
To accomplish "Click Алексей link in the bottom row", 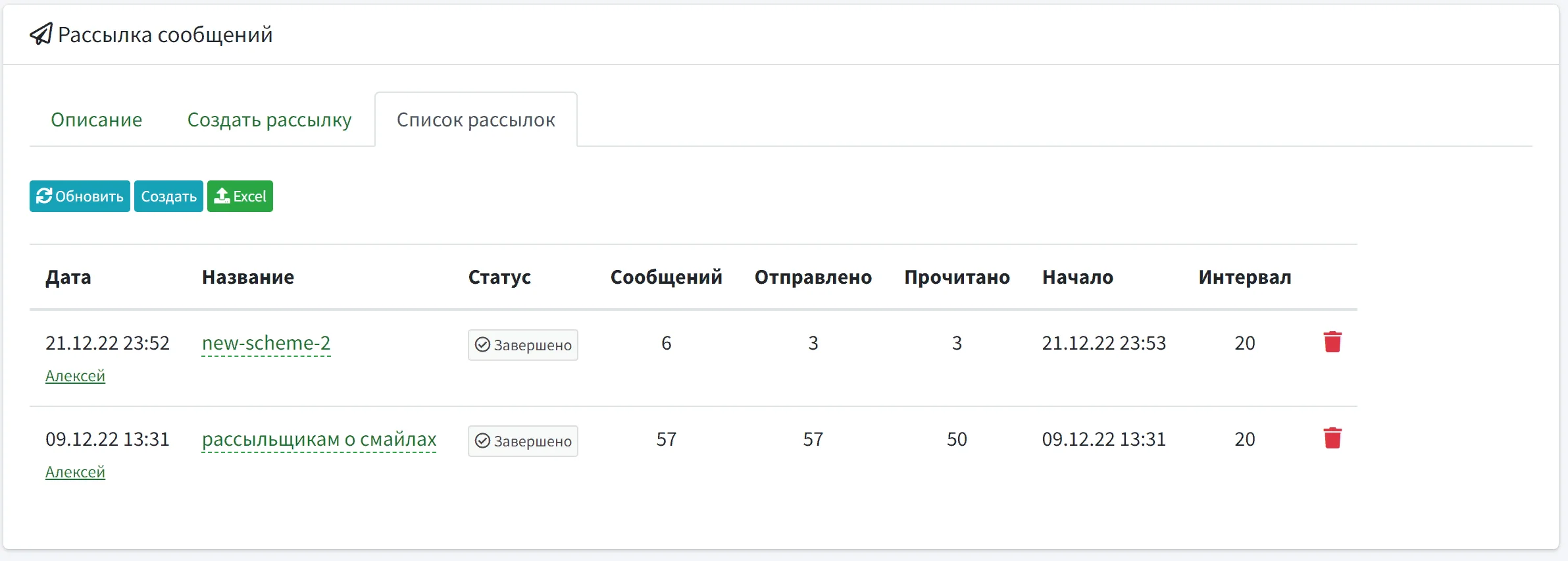I will (x=74, y=471).
